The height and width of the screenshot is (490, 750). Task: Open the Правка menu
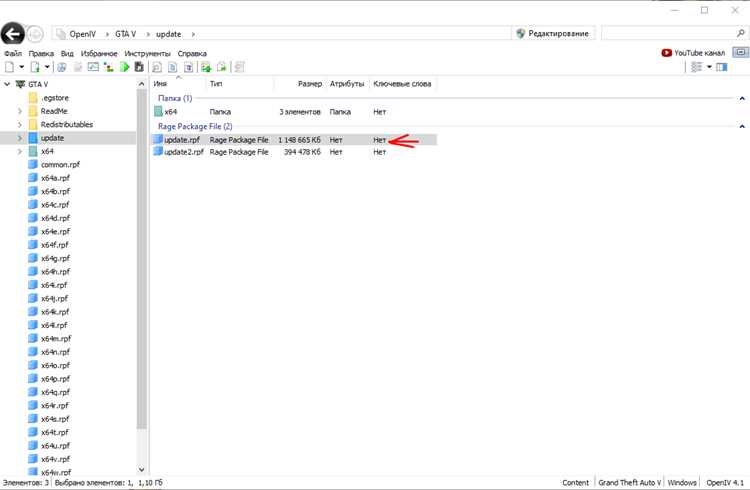[41, 54]
